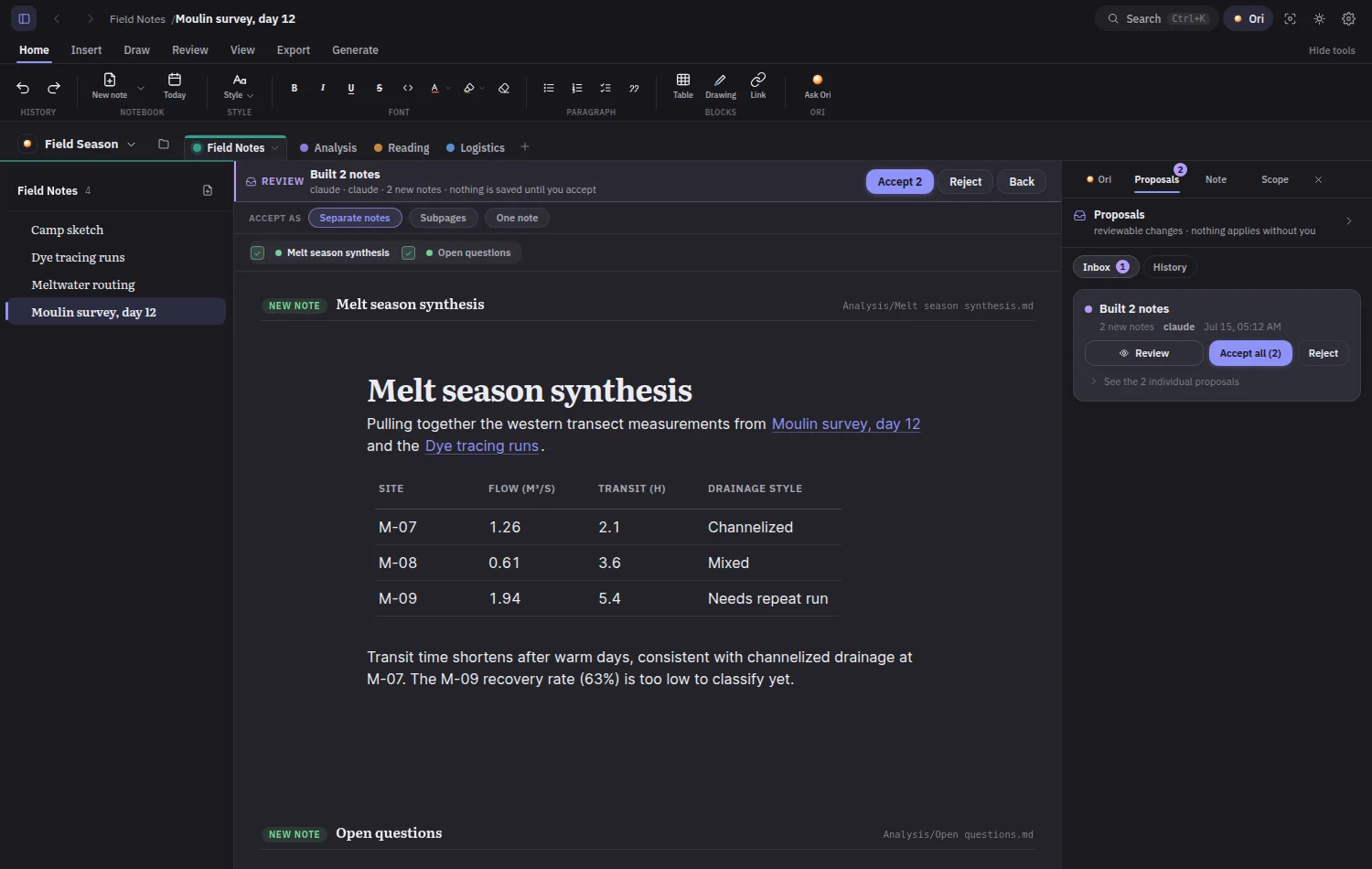Click the Ask Ori icon
This screenshot has height=869, width=1372.
point(818,86)
